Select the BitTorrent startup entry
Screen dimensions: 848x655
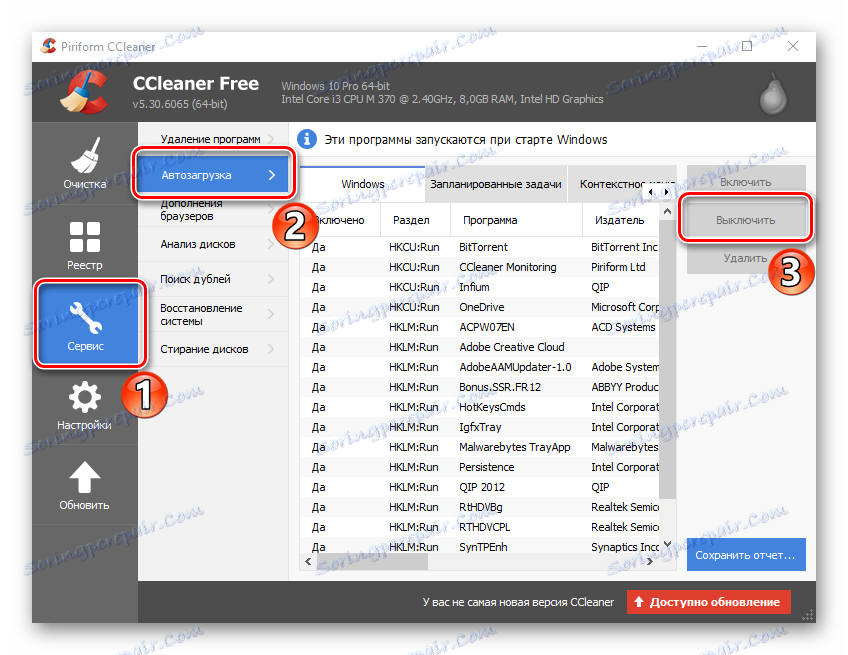(x=480, y=247)
